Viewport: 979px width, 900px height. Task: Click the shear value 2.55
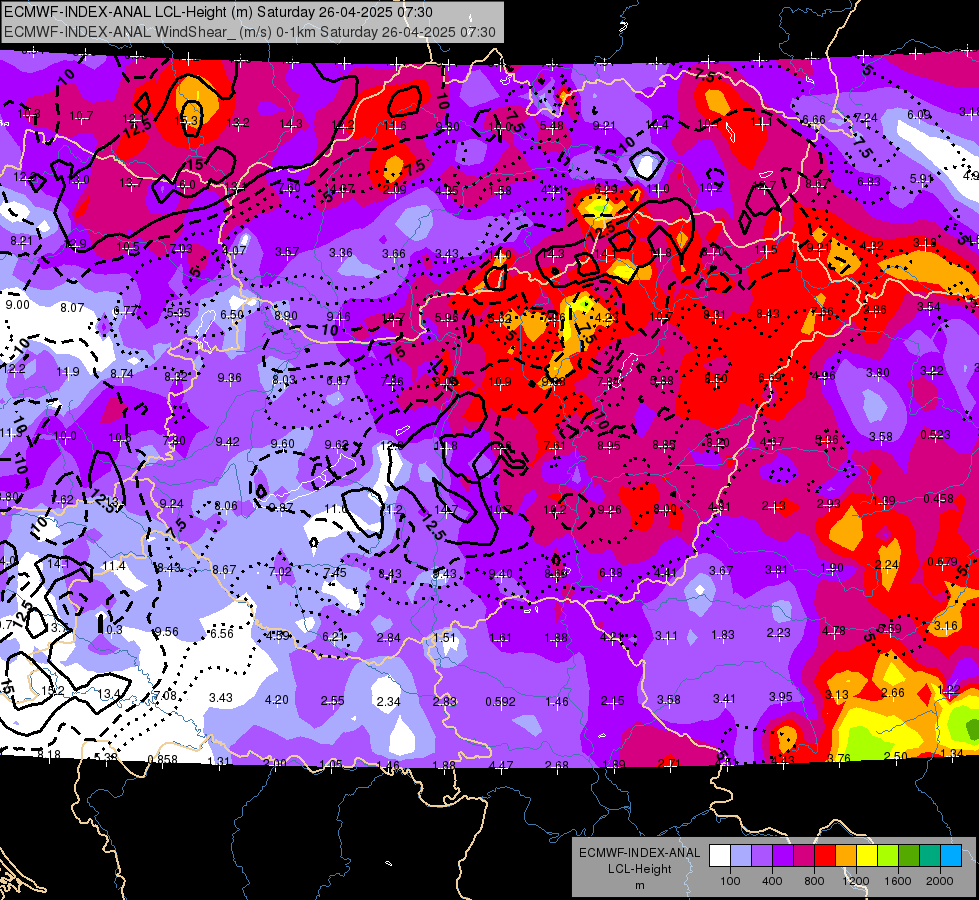333,701
